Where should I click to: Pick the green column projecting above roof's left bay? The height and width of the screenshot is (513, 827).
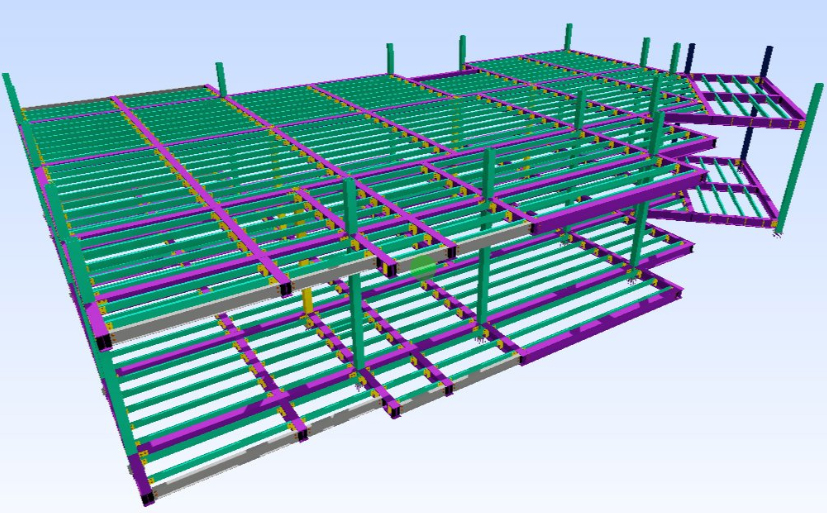(220, 78)
